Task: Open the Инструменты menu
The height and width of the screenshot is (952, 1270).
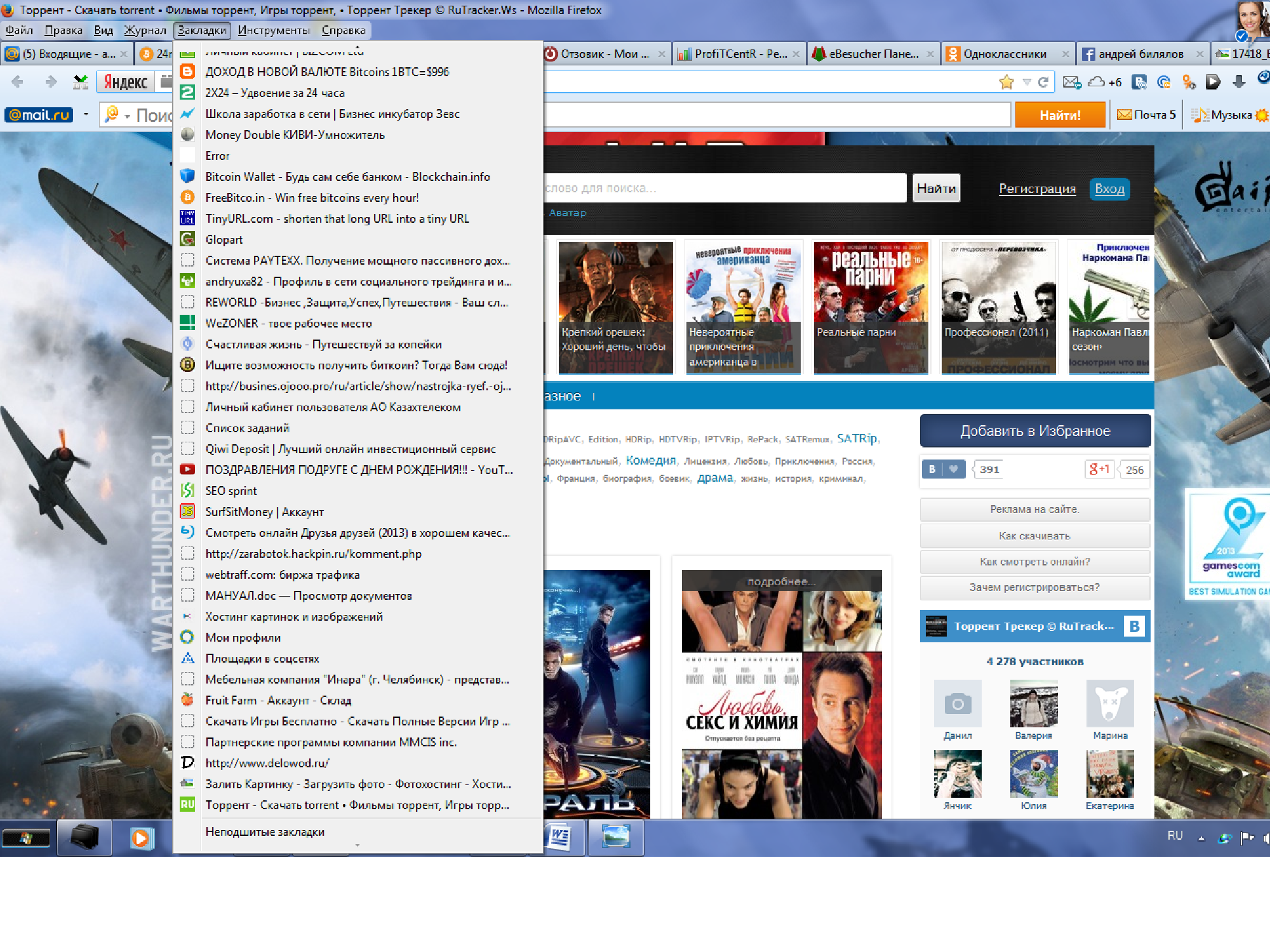Action: point(274,30)
